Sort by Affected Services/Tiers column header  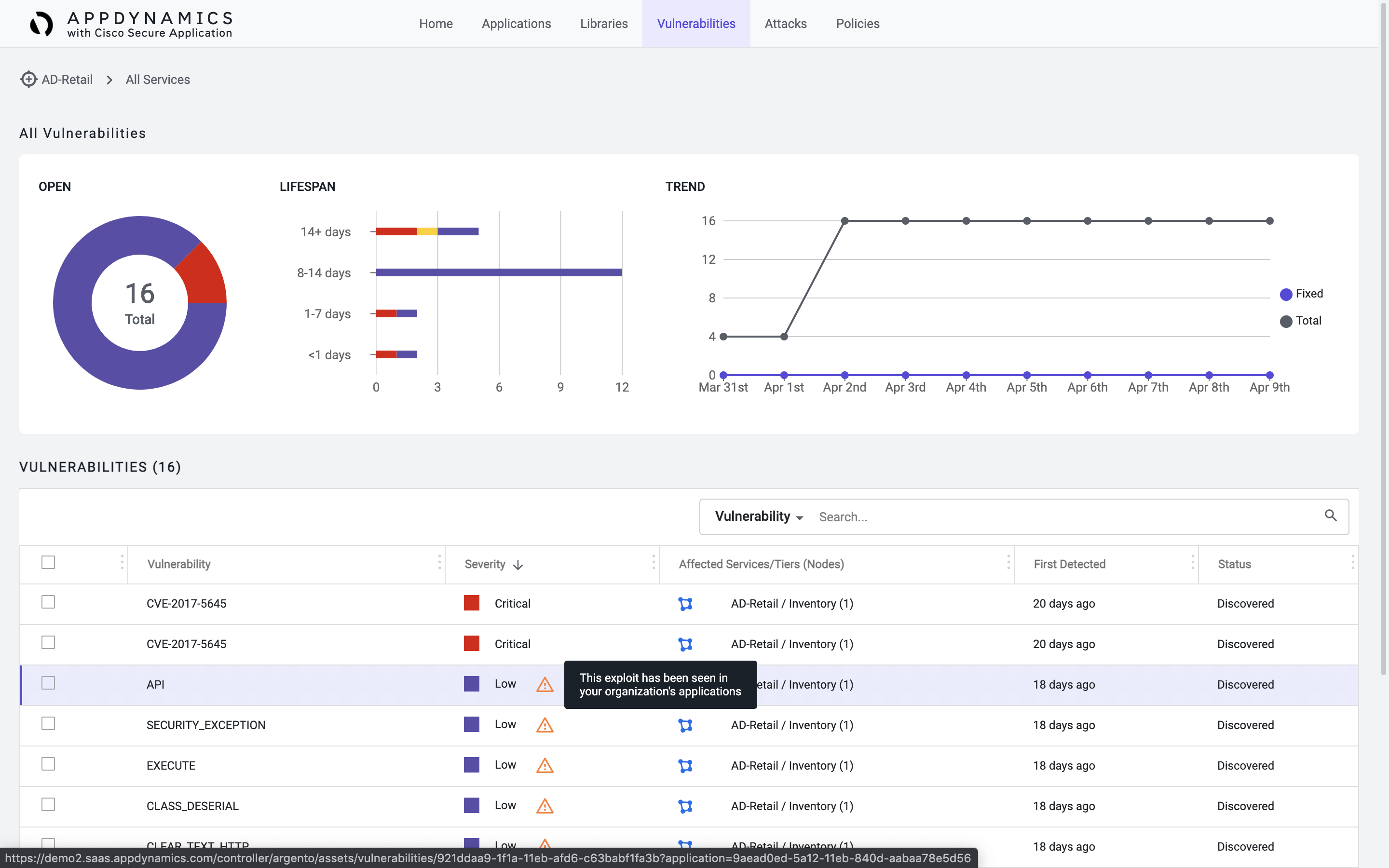tap(761, 564)
